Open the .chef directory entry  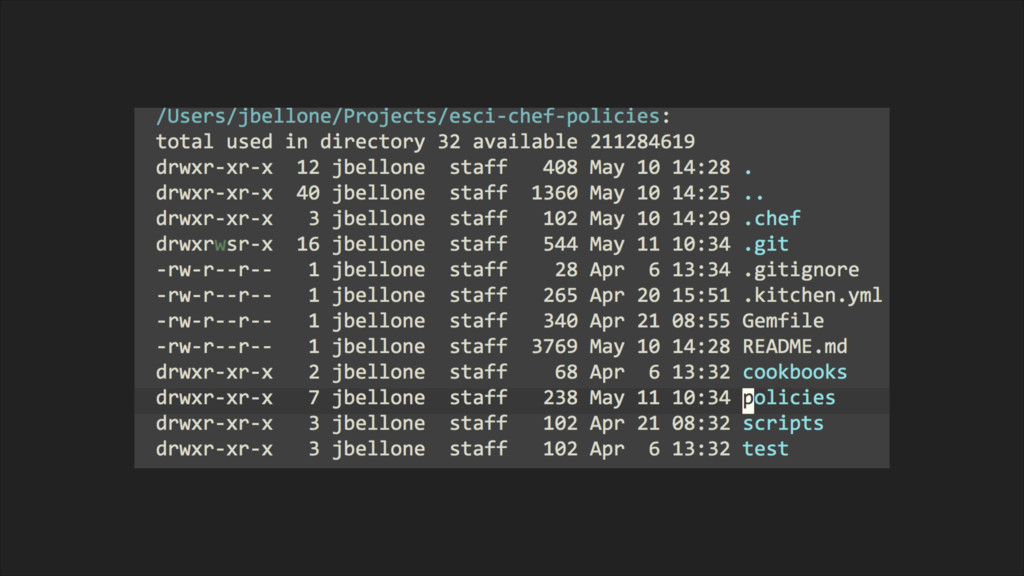[x=771, y=218]
